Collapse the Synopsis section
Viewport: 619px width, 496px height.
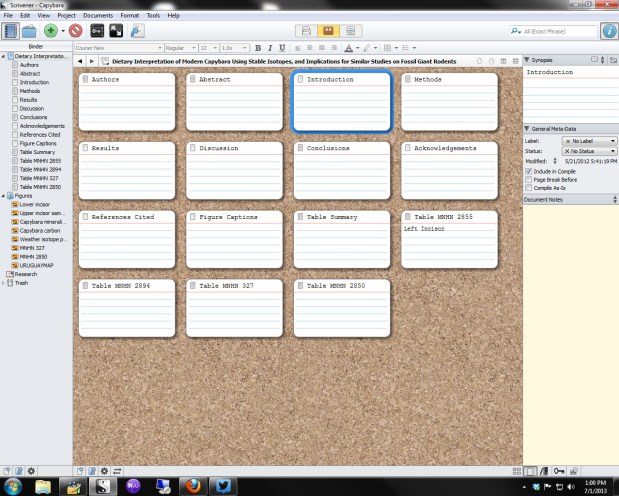click(x=527, y=60)
